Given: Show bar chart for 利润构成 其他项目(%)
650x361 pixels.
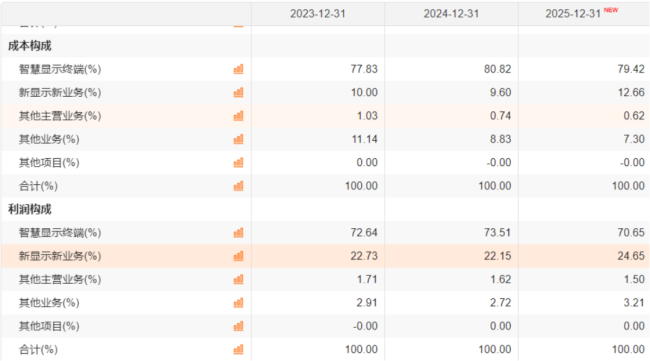Looking at the screenshot, I should click(x=238, y=326).
